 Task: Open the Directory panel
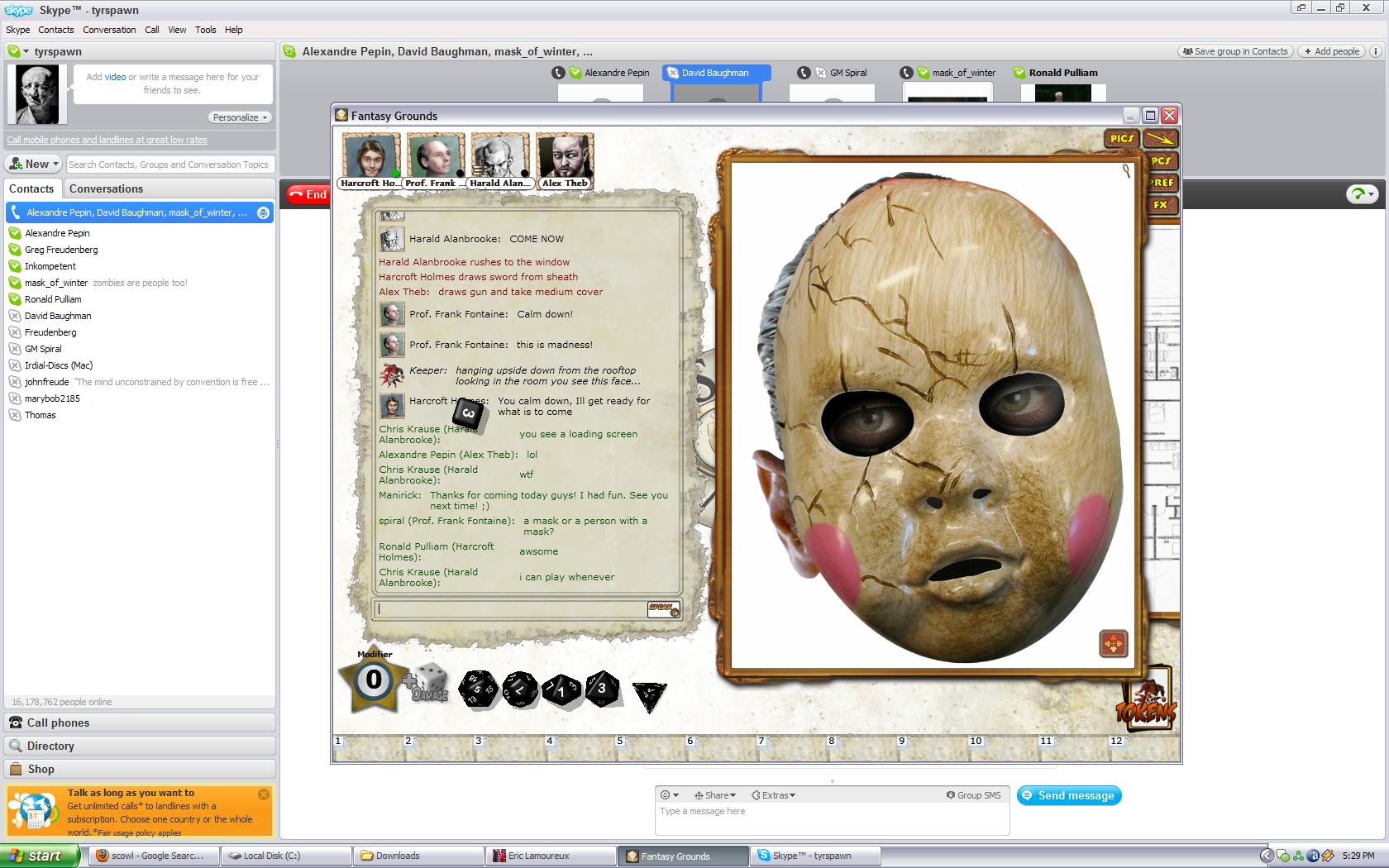click(x=140, y=746)
